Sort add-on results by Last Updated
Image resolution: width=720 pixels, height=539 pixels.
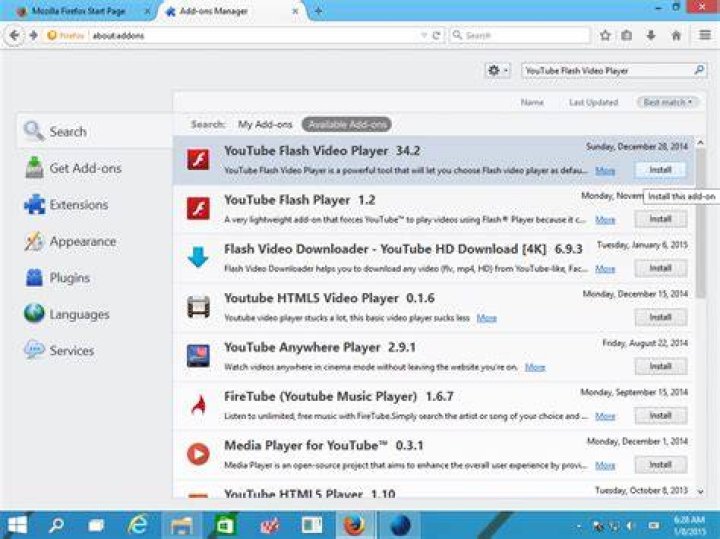[x=593, y=102]
